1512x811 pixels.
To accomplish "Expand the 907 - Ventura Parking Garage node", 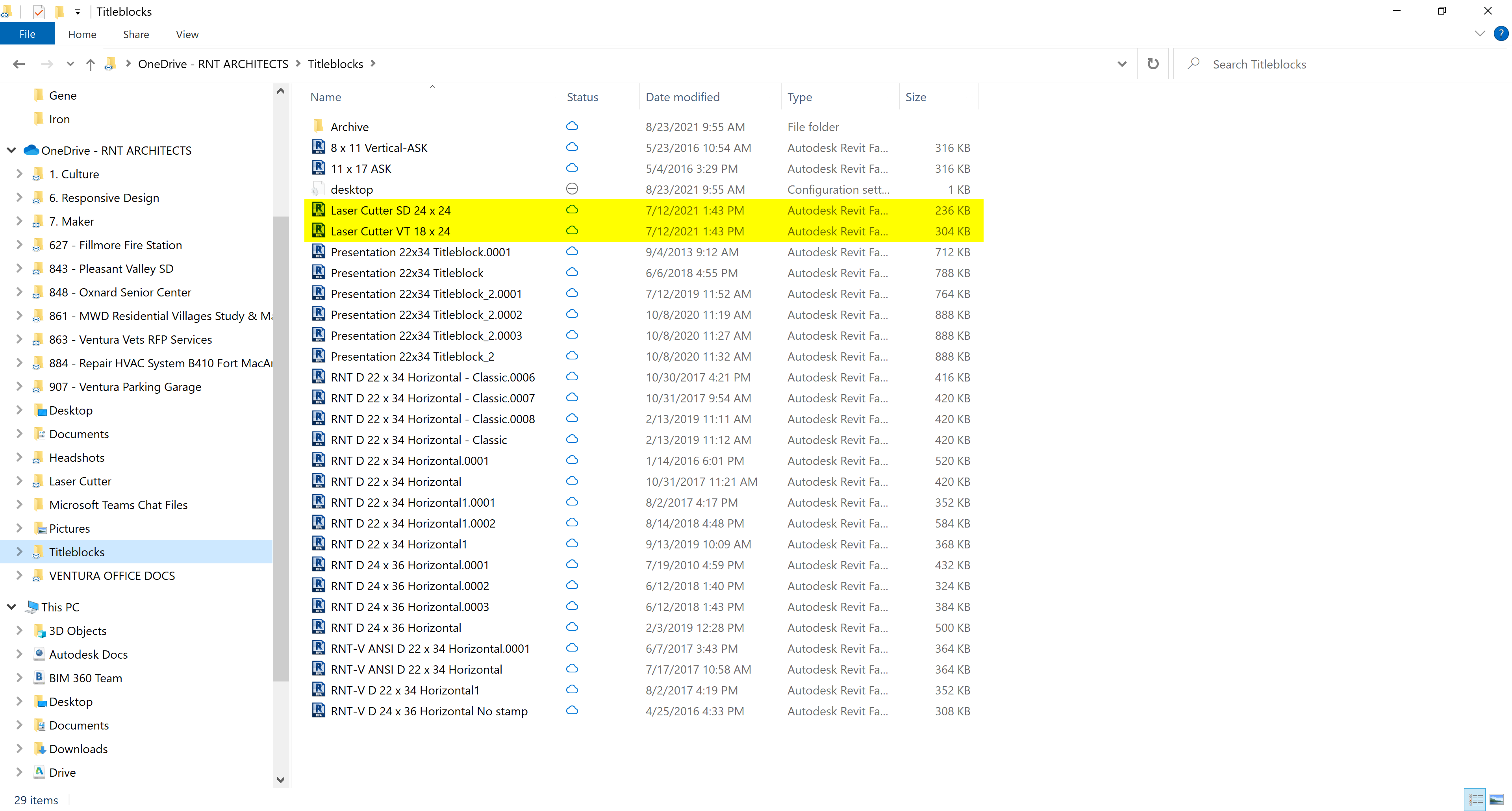I will [19, 386].
